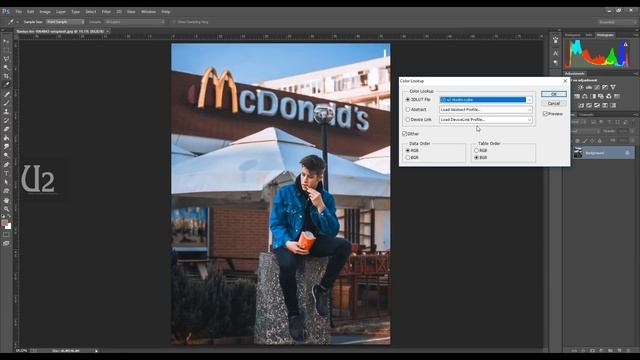
Task: Open Load Abstract Profile dropdown
Action: [486, 109]
